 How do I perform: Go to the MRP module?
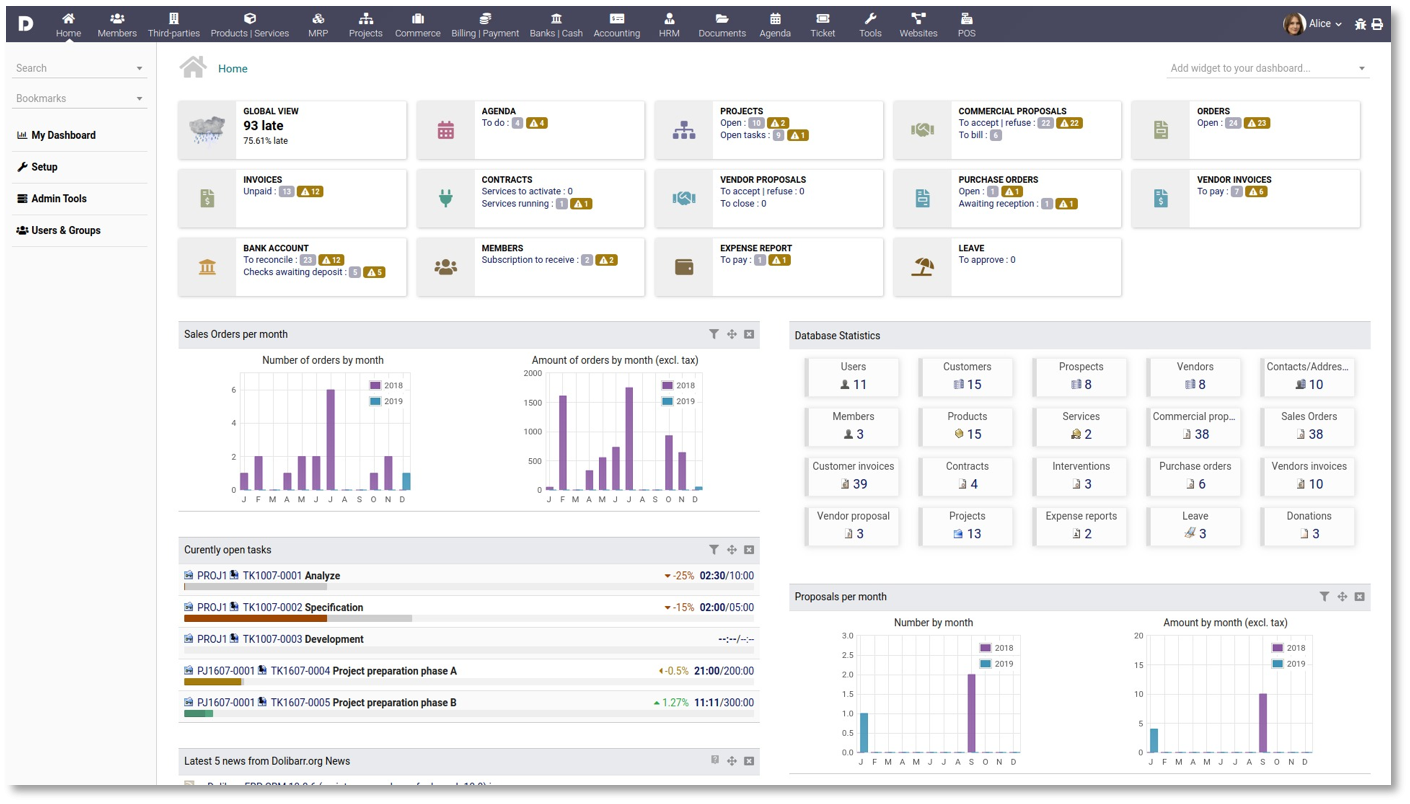[318, 25]
